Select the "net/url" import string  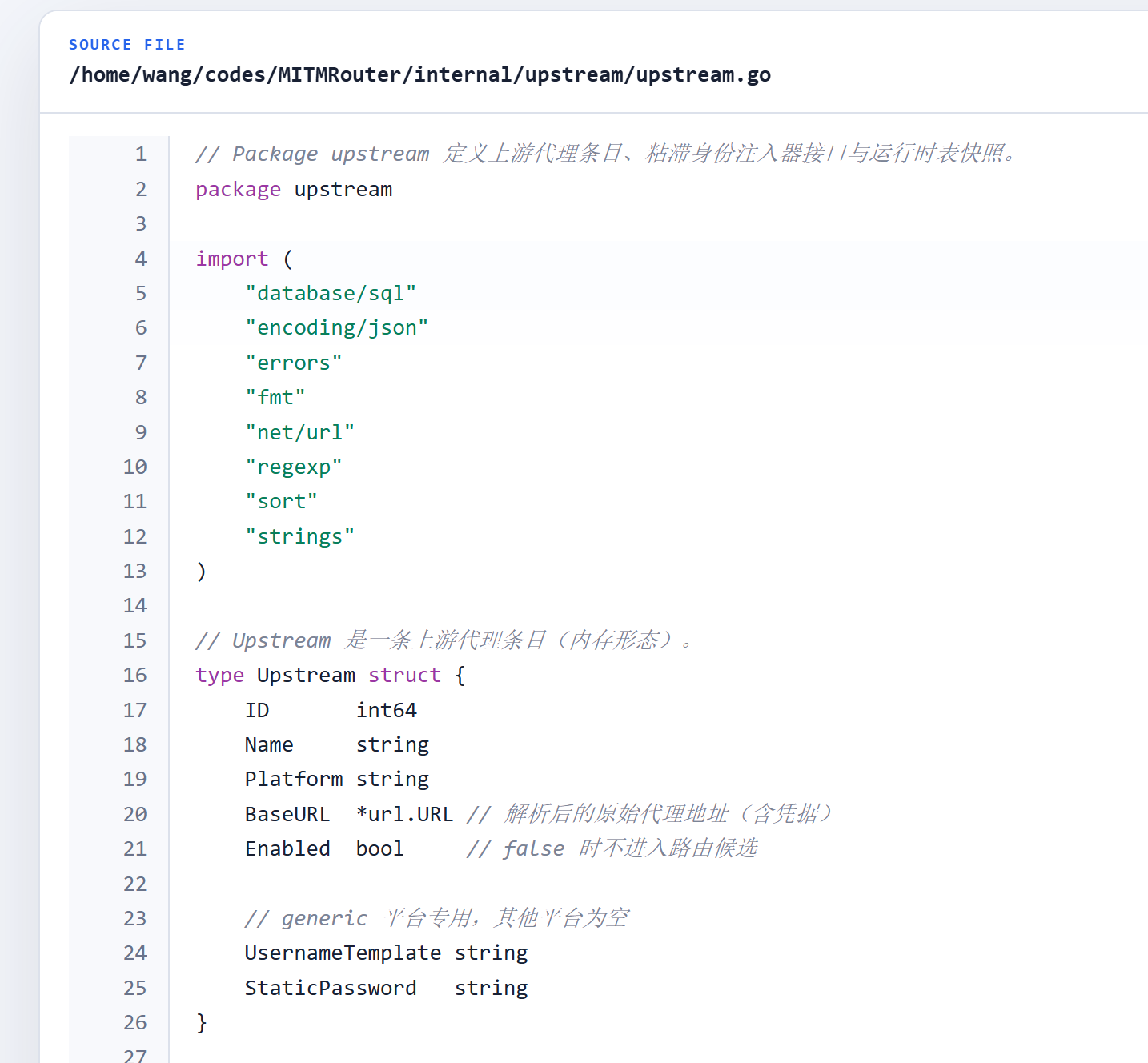coord(300,432)
